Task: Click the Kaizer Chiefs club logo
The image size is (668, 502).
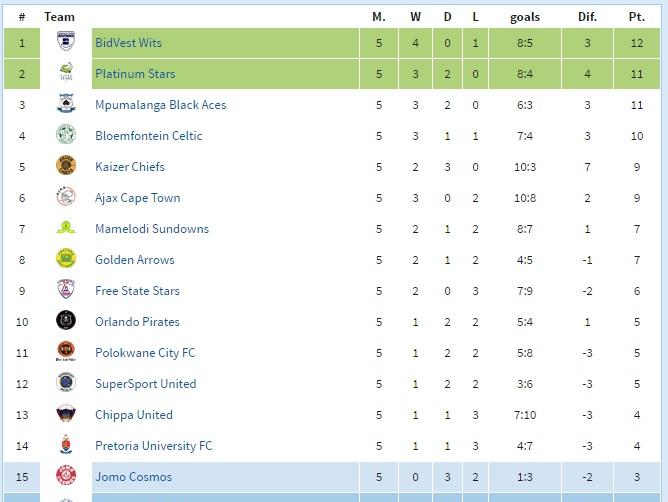Action: (x=66, y=165)
